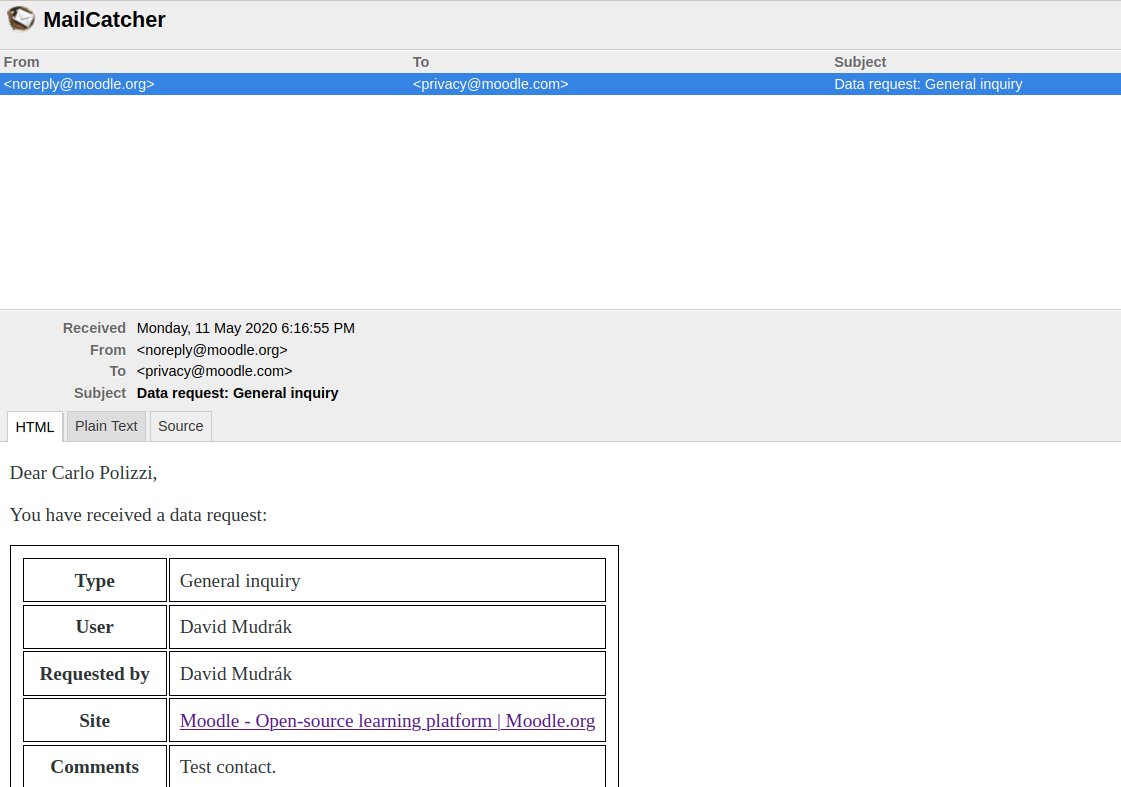The image size is (1121, 787).
Task: Click the To column header
Action: click(421, 62)
